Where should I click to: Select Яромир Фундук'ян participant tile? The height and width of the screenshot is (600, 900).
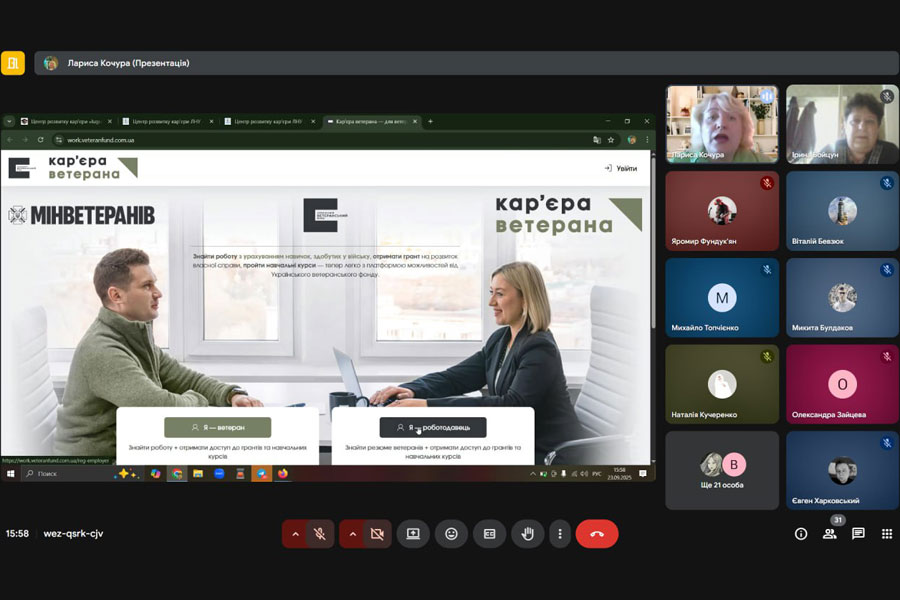pyautogui.click(x=722, y=211)
